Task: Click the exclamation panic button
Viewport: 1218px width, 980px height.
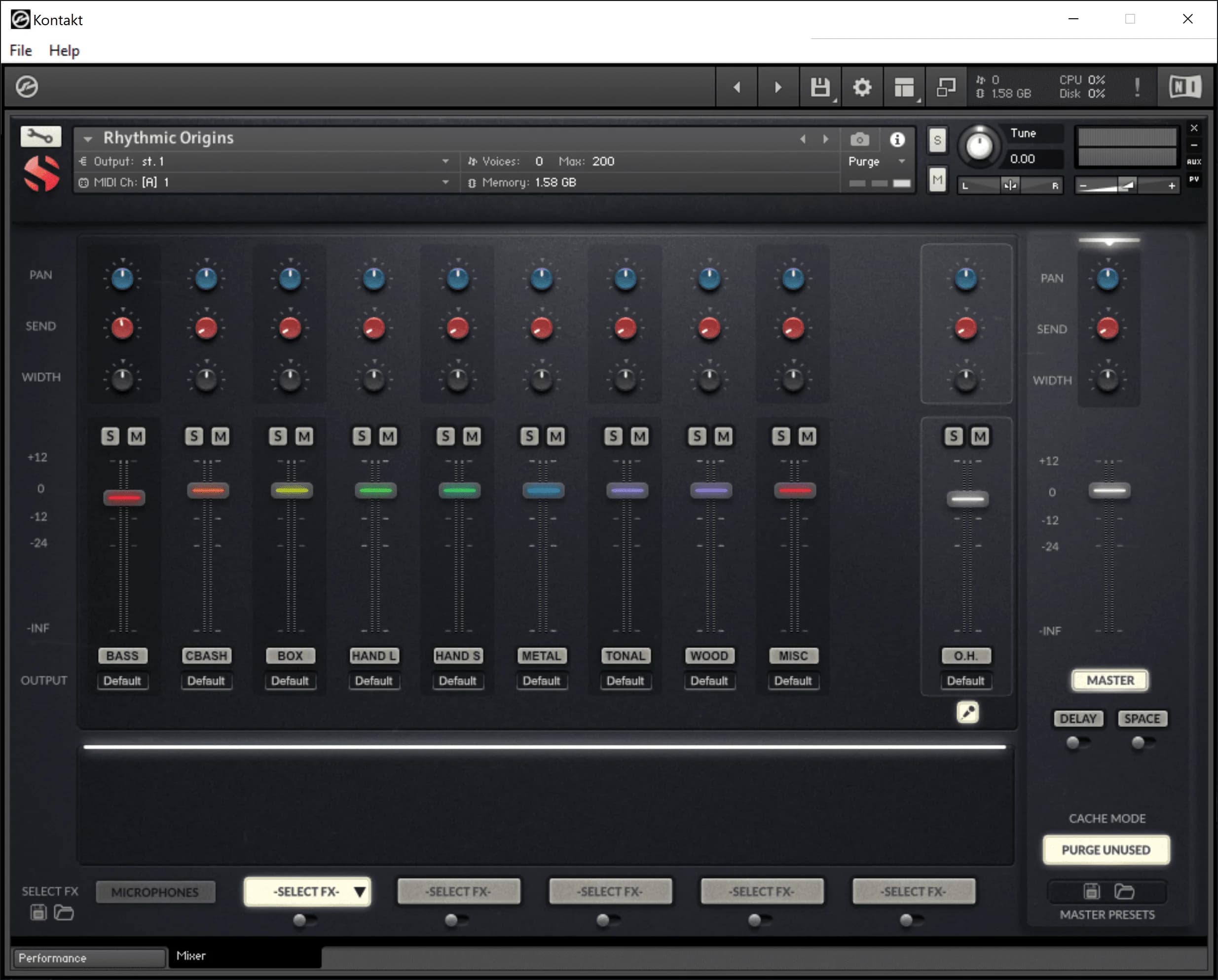Action: (x=1137, y=87)
